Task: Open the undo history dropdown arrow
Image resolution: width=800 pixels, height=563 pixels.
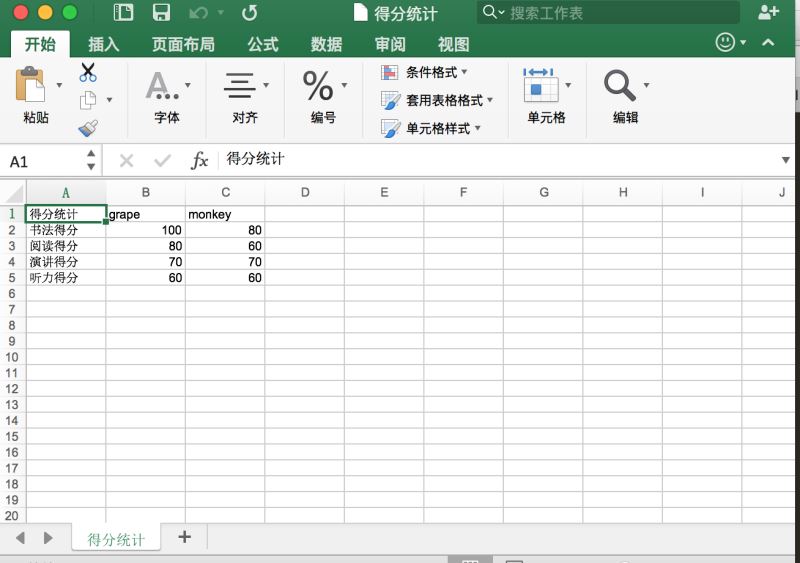Action: pos(221,12)
